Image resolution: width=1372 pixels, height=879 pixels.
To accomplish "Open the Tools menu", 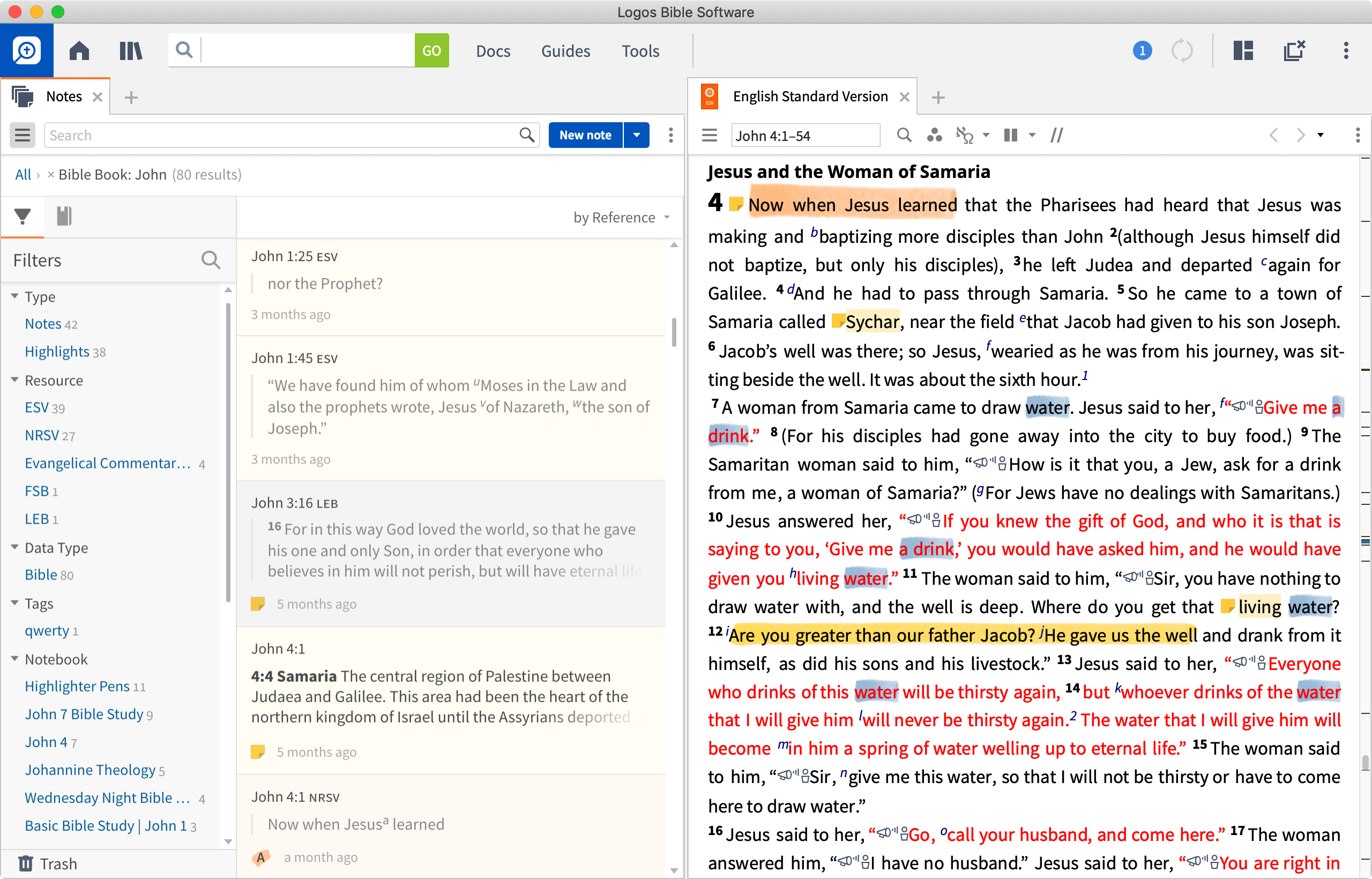I will [x=640, y=51].
